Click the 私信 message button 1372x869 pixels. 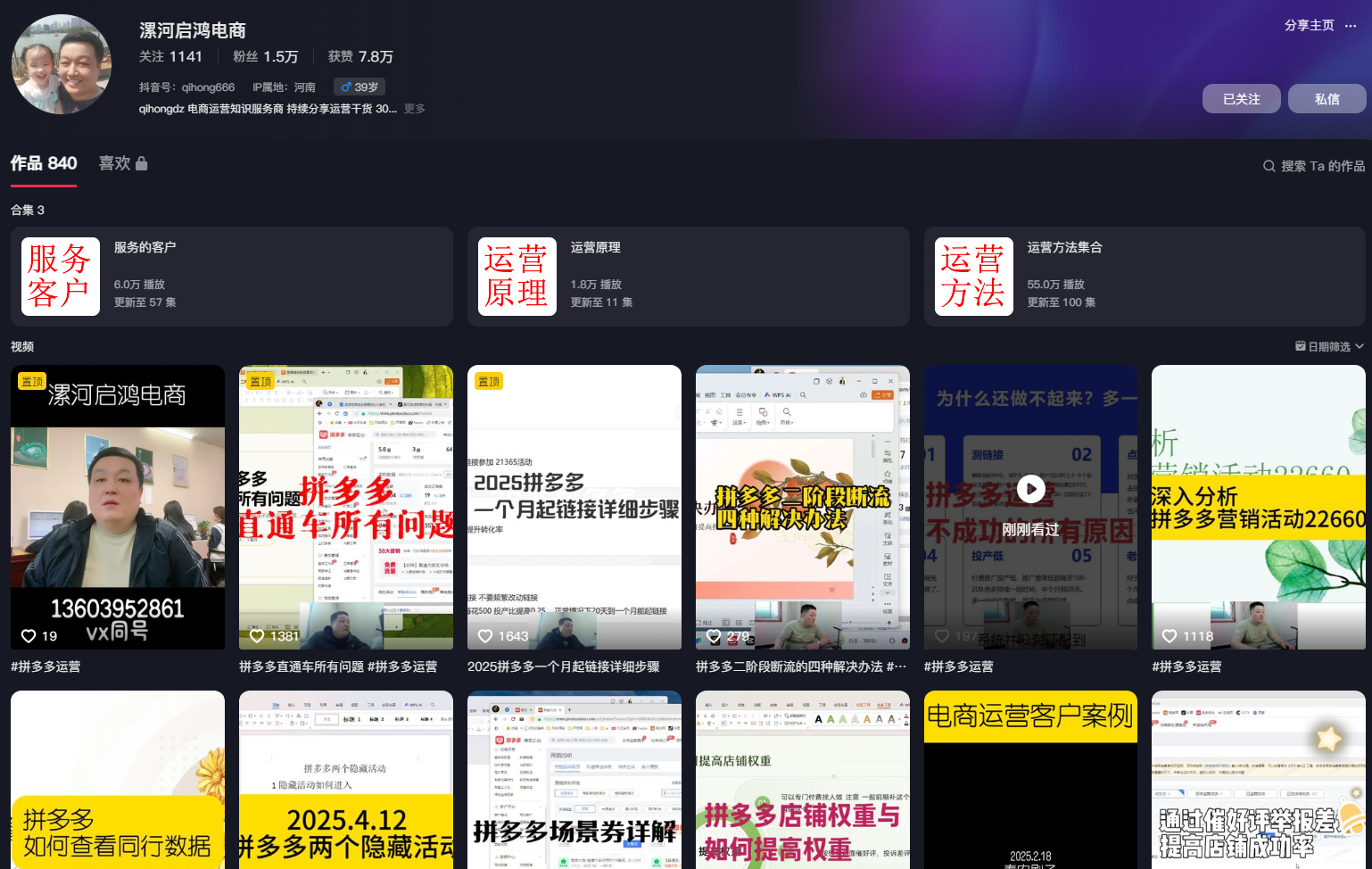1327,98
